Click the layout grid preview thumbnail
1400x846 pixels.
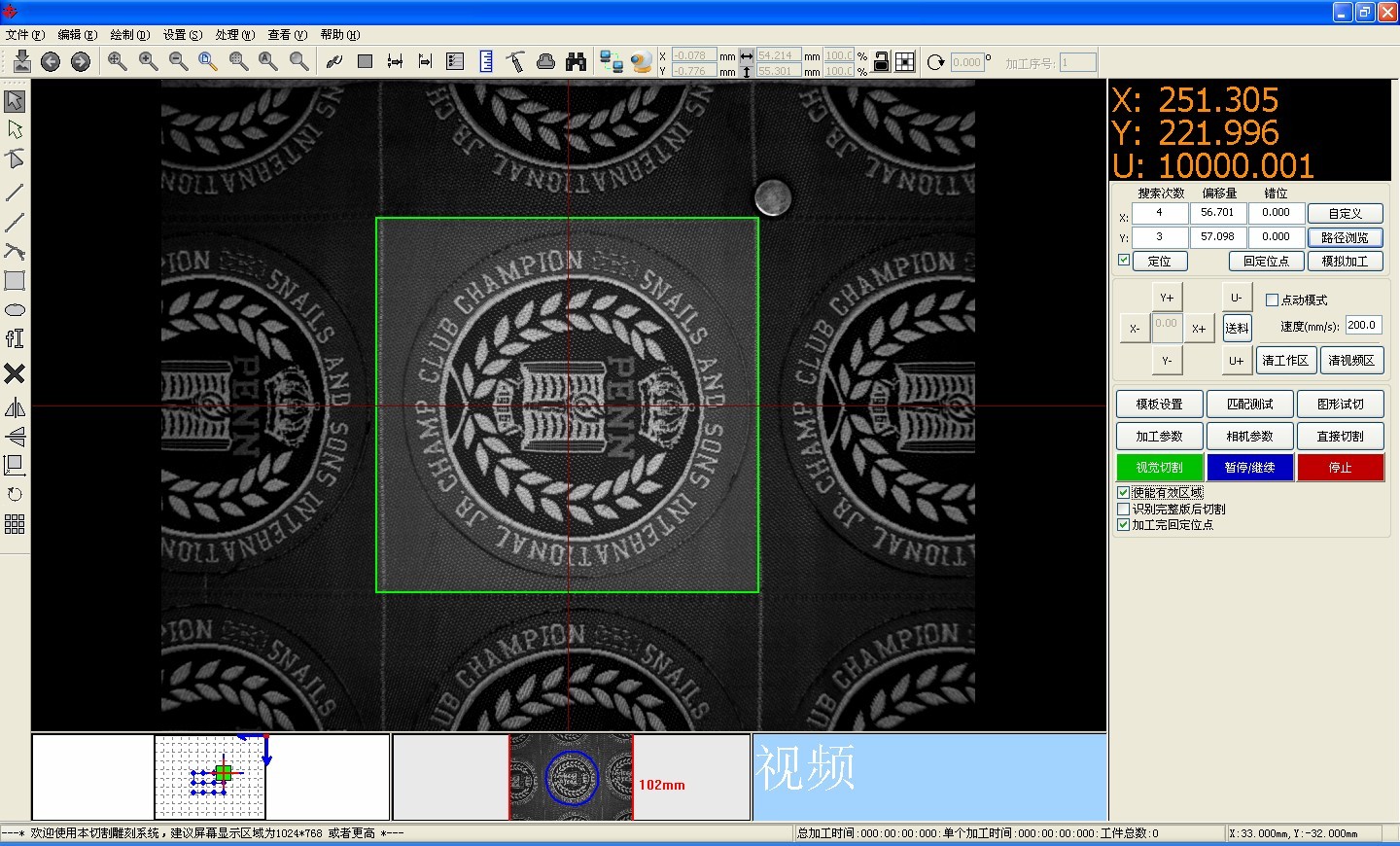(210, 777)
